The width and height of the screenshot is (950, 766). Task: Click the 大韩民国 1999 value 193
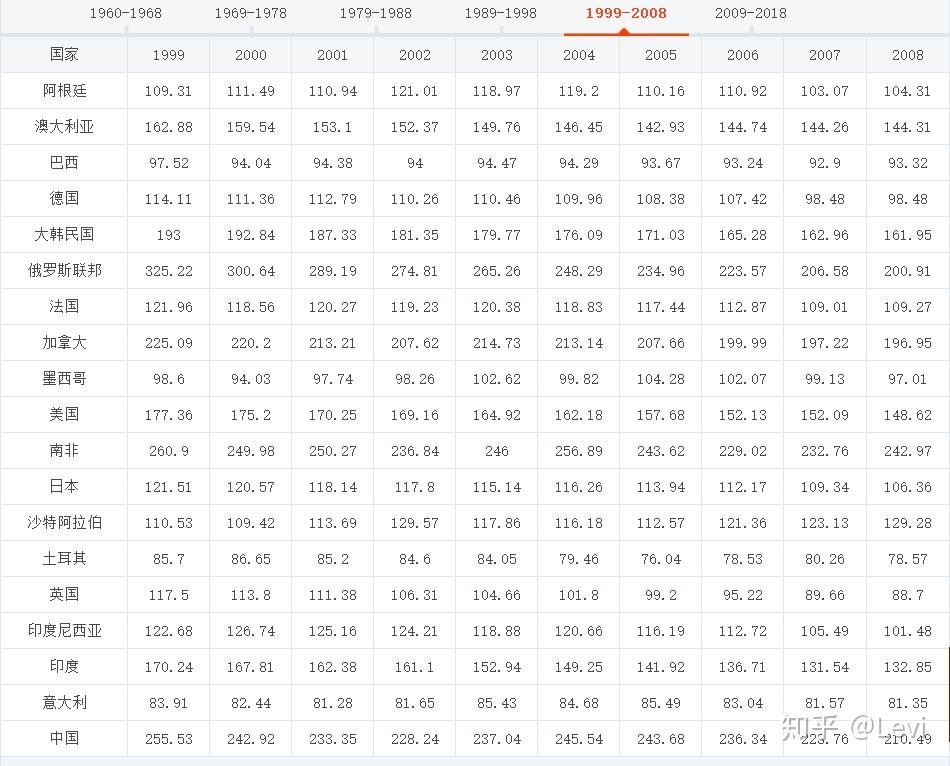pos(169,235)
